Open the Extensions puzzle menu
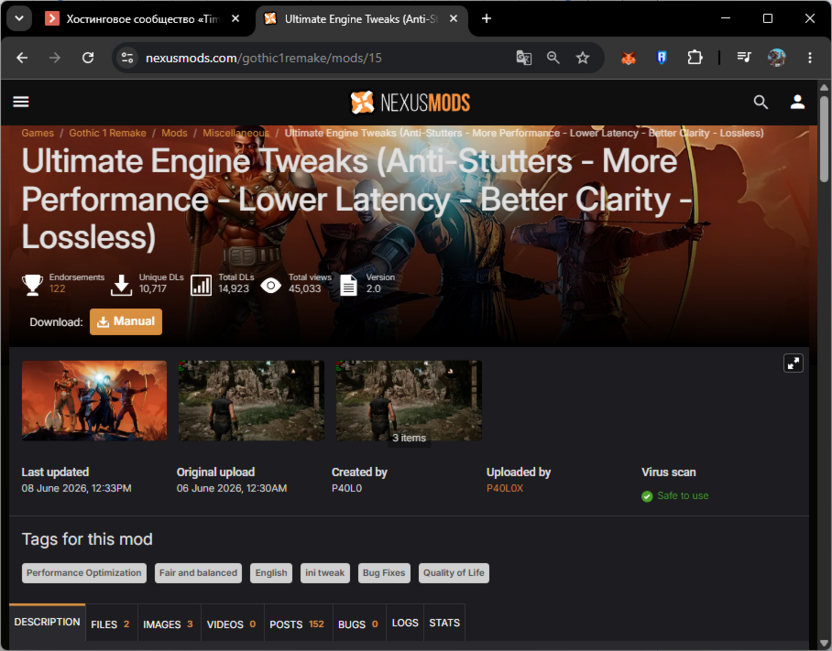The width and height of the screenshot is (832, 651). coord(695,58)
